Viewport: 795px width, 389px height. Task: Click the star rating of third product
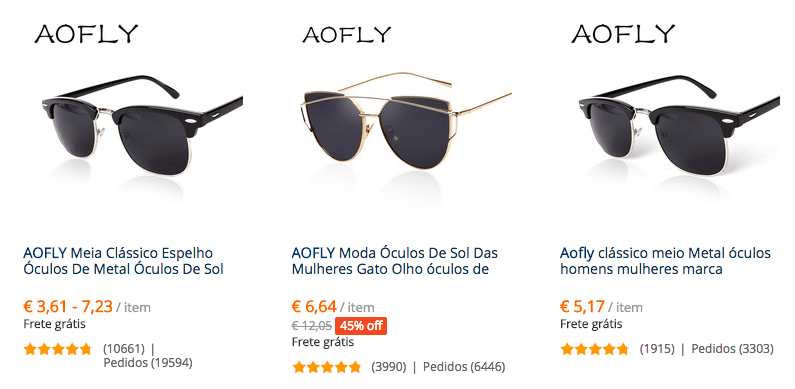coord(594,349)
